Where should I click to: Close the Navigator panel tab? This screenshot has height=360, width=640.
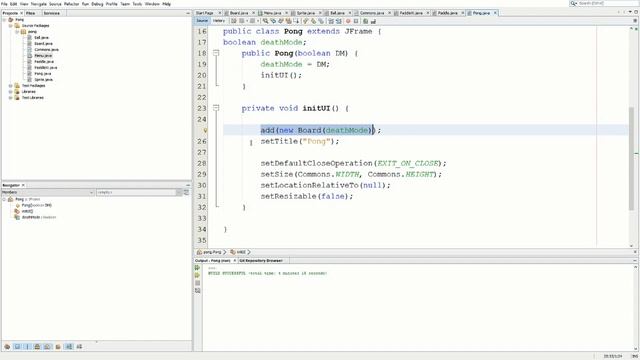point(23,185)
